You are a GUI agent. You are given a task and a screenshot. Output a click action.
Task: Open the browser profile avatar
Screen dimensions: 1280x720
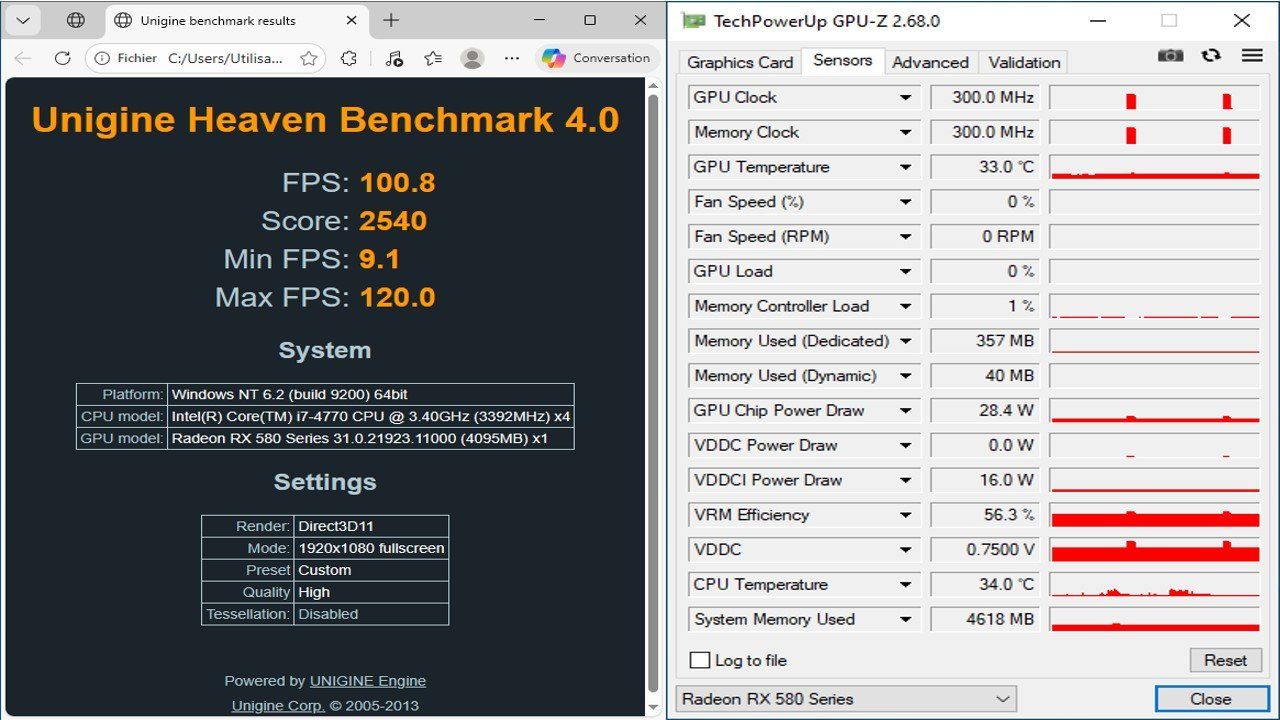point(473,58)
